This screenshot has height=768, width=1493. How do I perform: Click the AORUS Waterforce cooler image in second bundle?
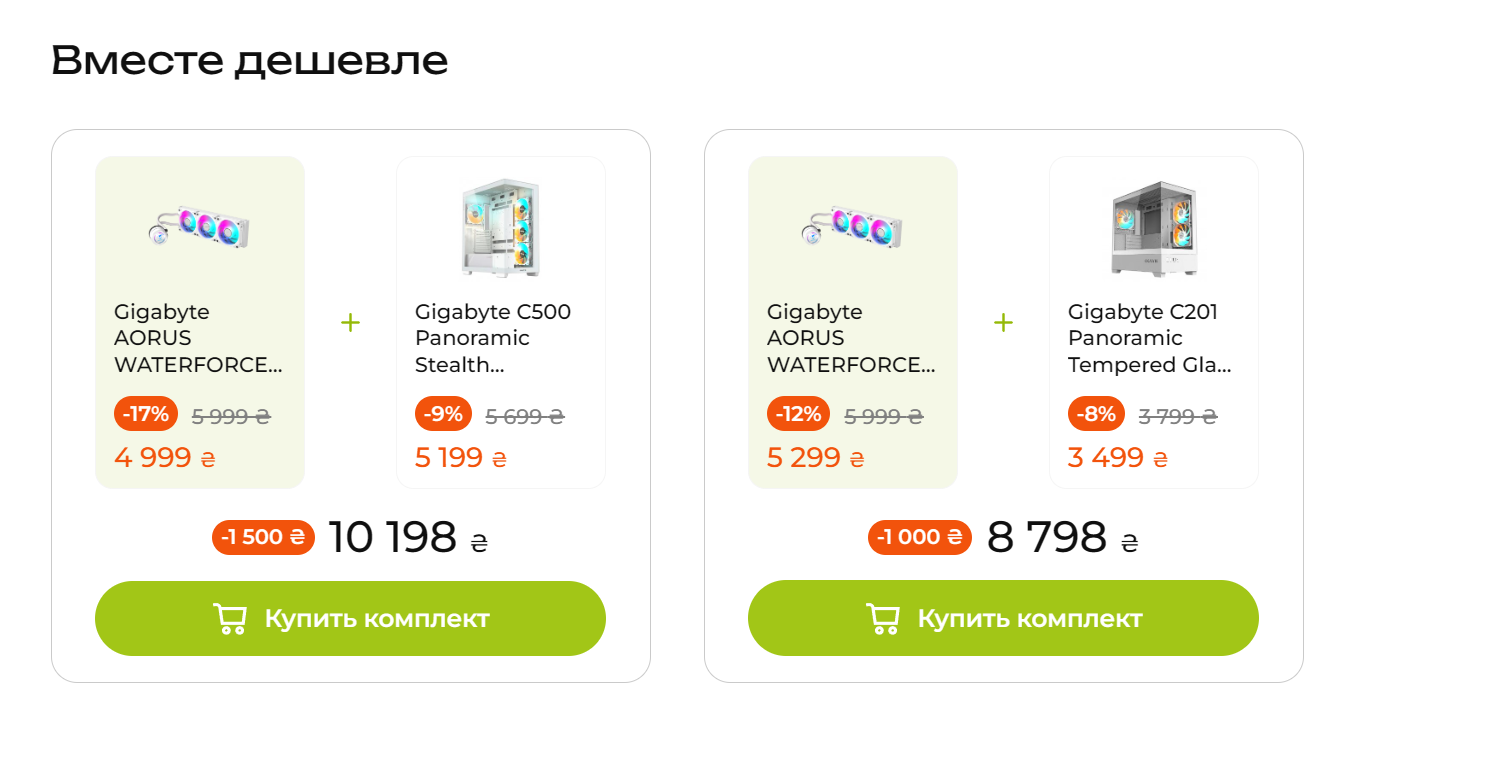[852, 225]
